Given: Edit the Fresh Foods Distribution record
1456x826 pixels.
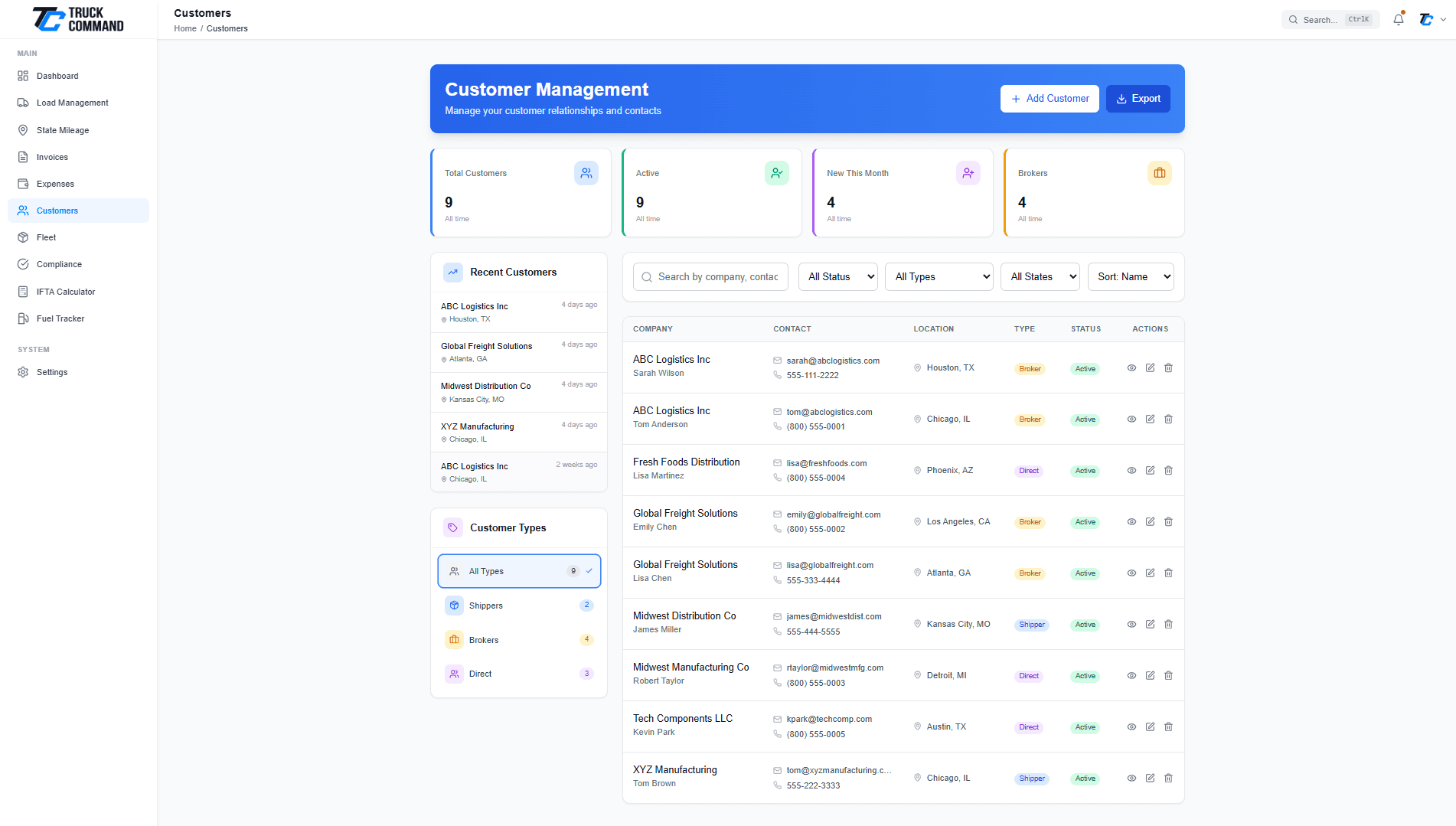Looking at the screenshot, I should tap(1150, 470).
